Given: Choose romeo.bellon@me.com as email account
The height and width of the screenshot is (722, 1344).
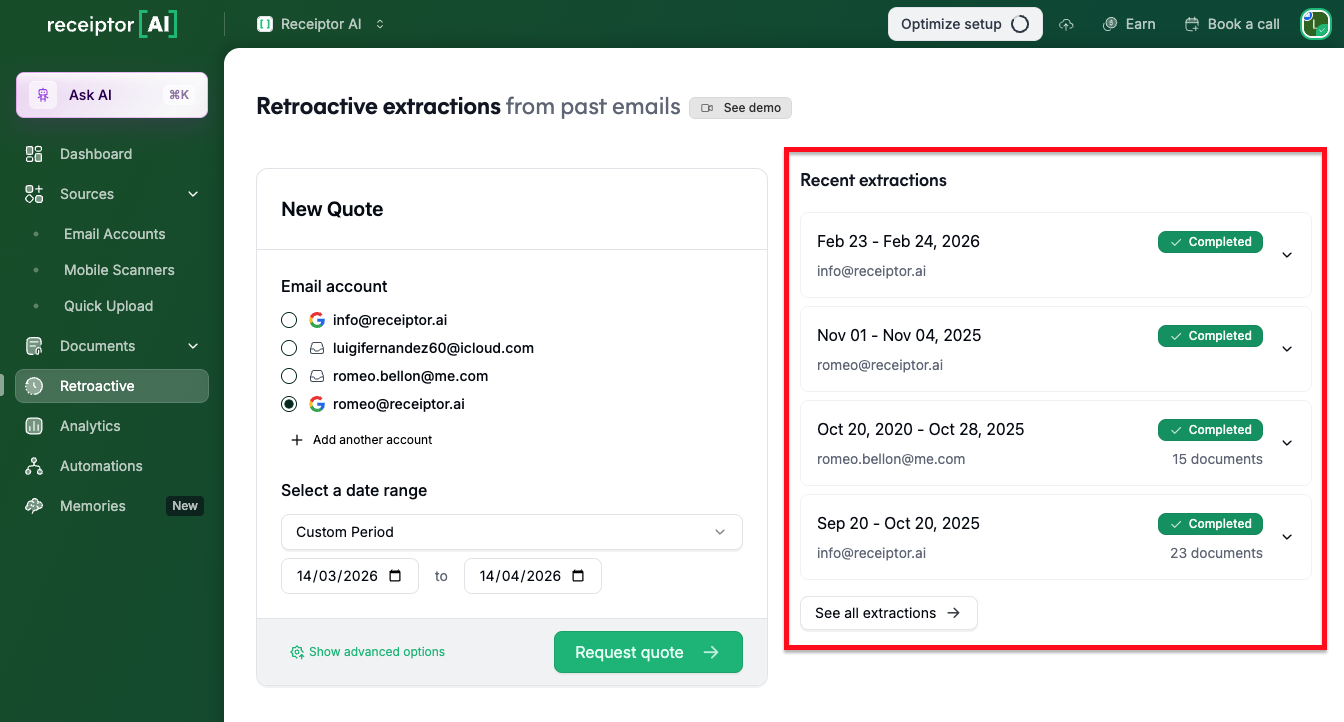Looking at the screenshot, I should (x=289, y=376).
